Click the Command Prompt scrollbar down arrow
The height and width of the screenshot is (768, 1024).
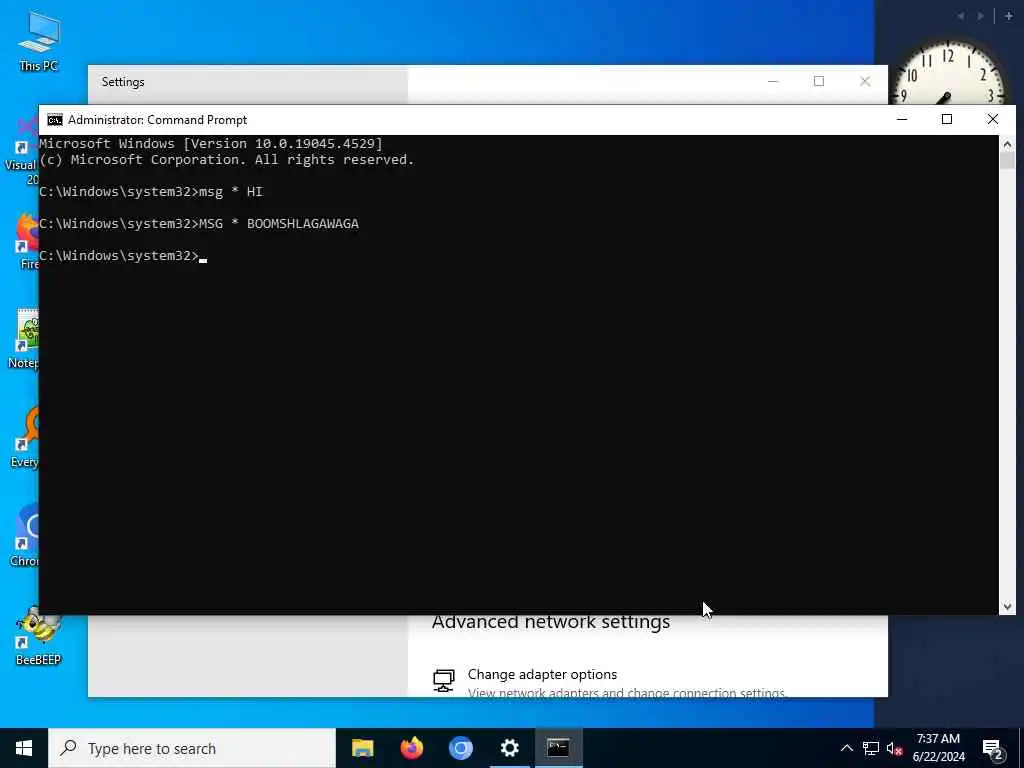(1007, 607)
